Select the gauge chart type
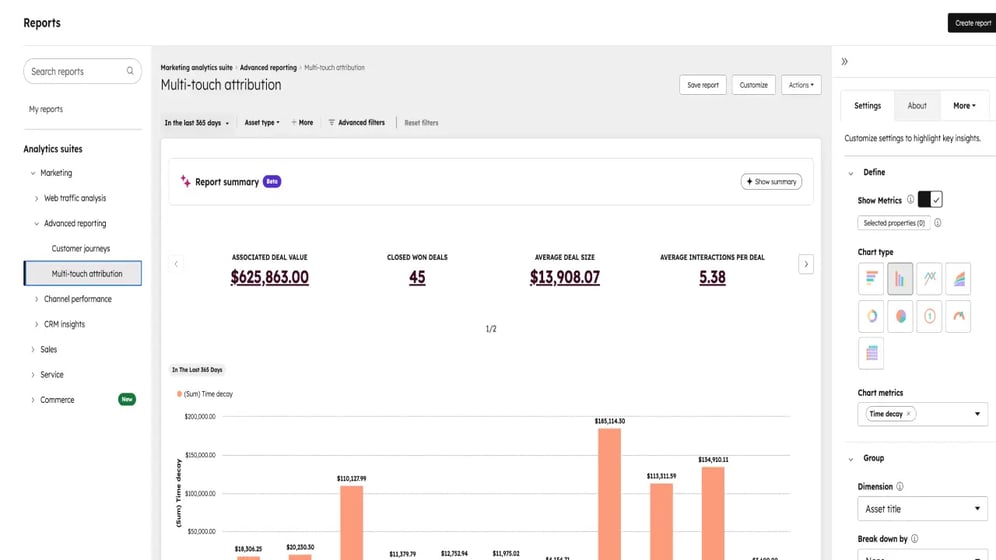996x560 pixels. coord(959,316)
